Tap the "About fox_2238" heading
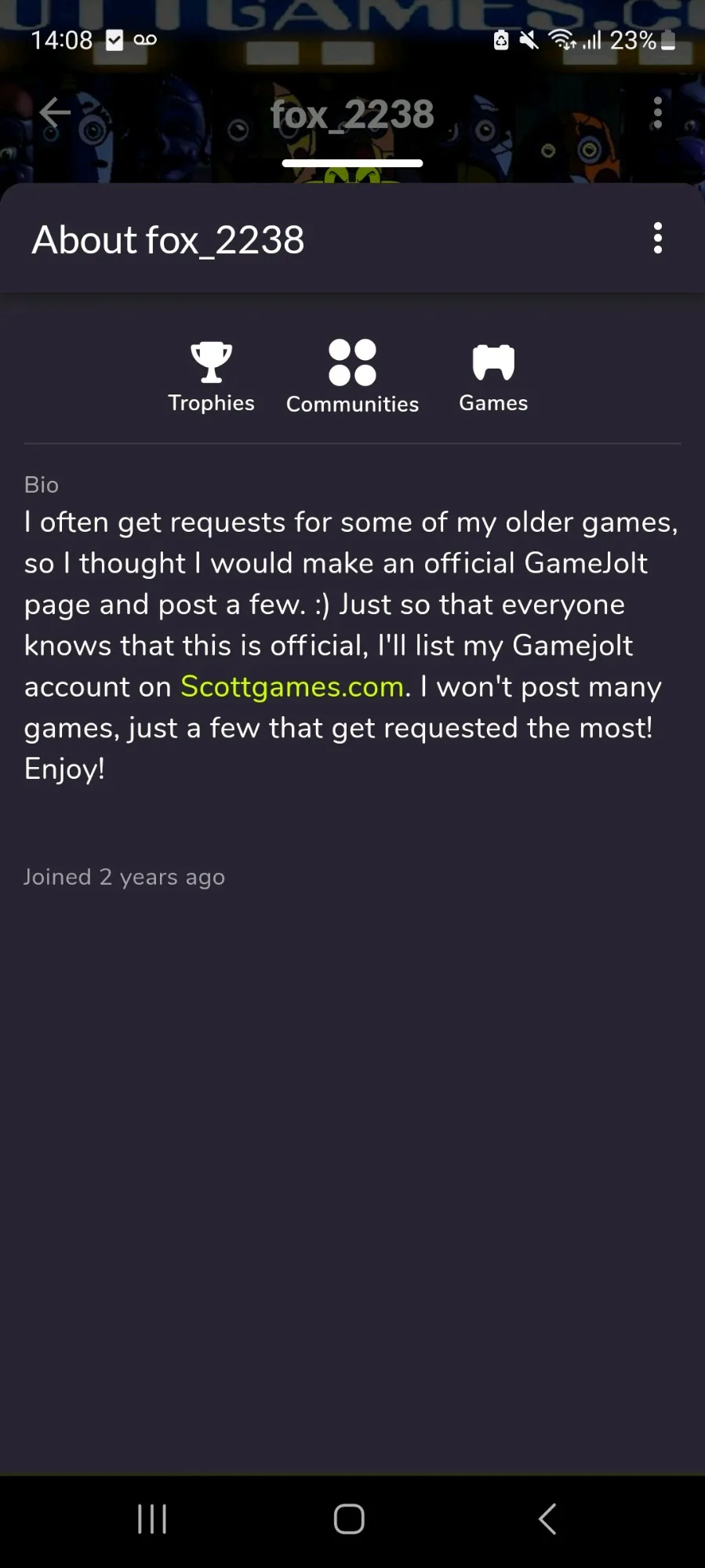The width and height of the screenshot is (705, 1568). tap(168, 240)
